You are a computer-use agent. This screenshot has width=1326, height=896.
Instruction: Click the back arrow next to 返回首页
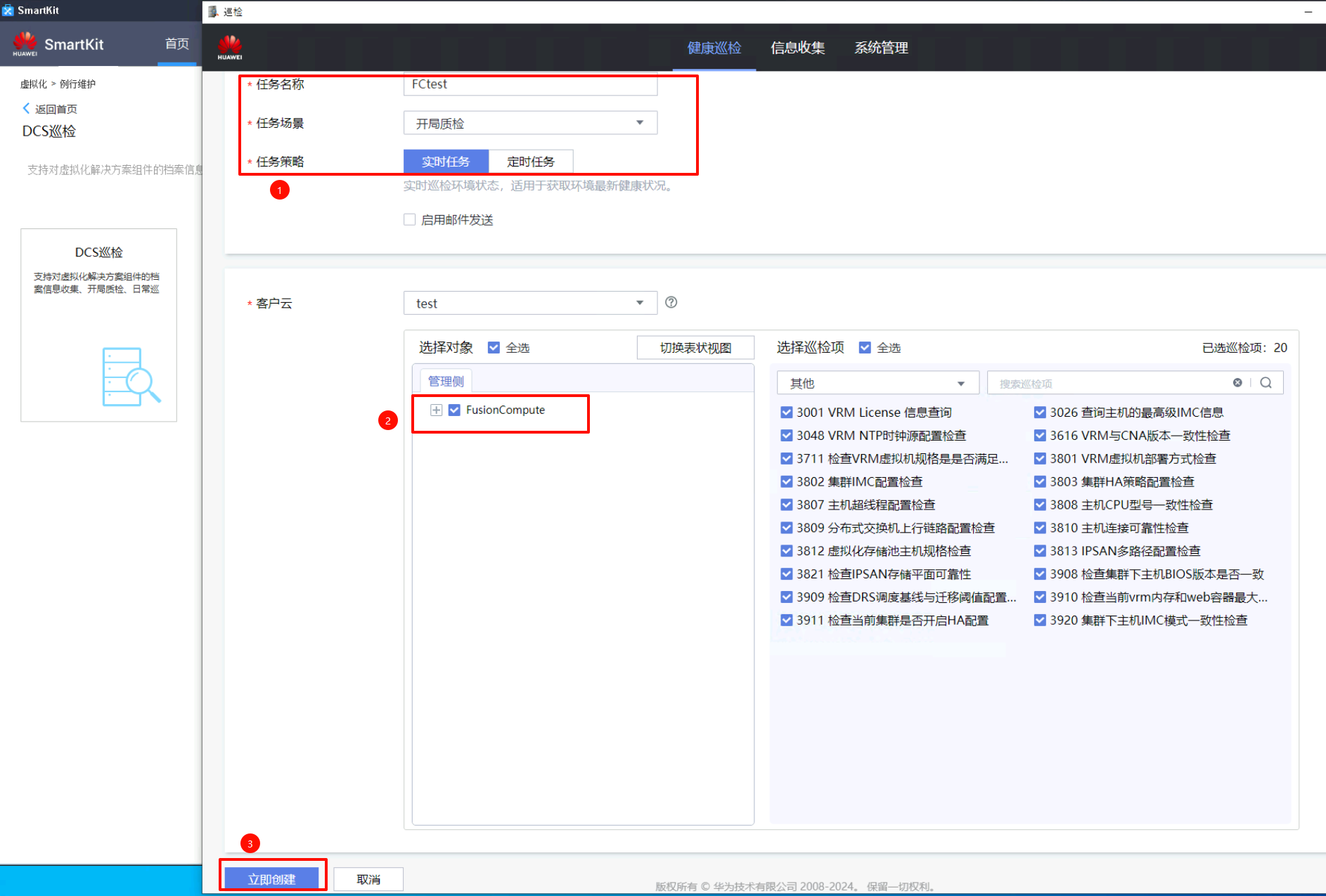coord(27,108)
